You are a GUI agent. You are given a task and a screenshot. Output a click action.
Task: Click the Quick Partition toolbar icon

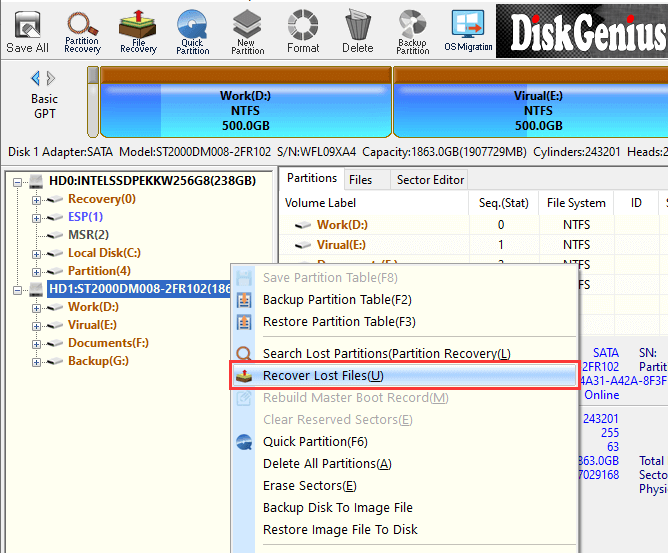[x=192, y=31]
